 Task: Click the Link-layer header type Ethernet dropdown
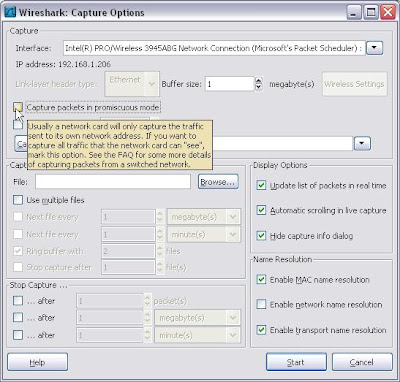click(132, 84)
